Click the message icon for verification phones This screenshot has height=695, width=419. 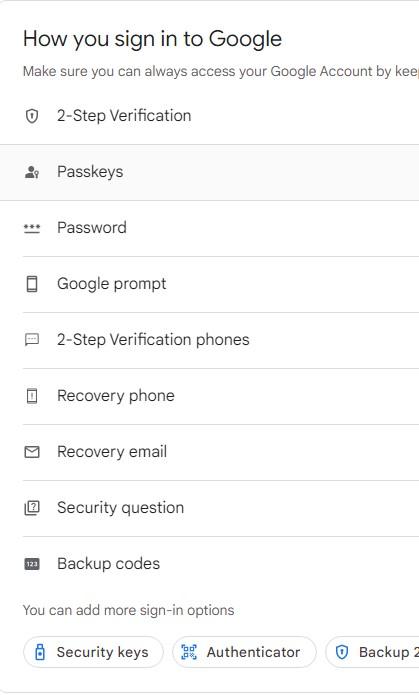pos(32,340)
